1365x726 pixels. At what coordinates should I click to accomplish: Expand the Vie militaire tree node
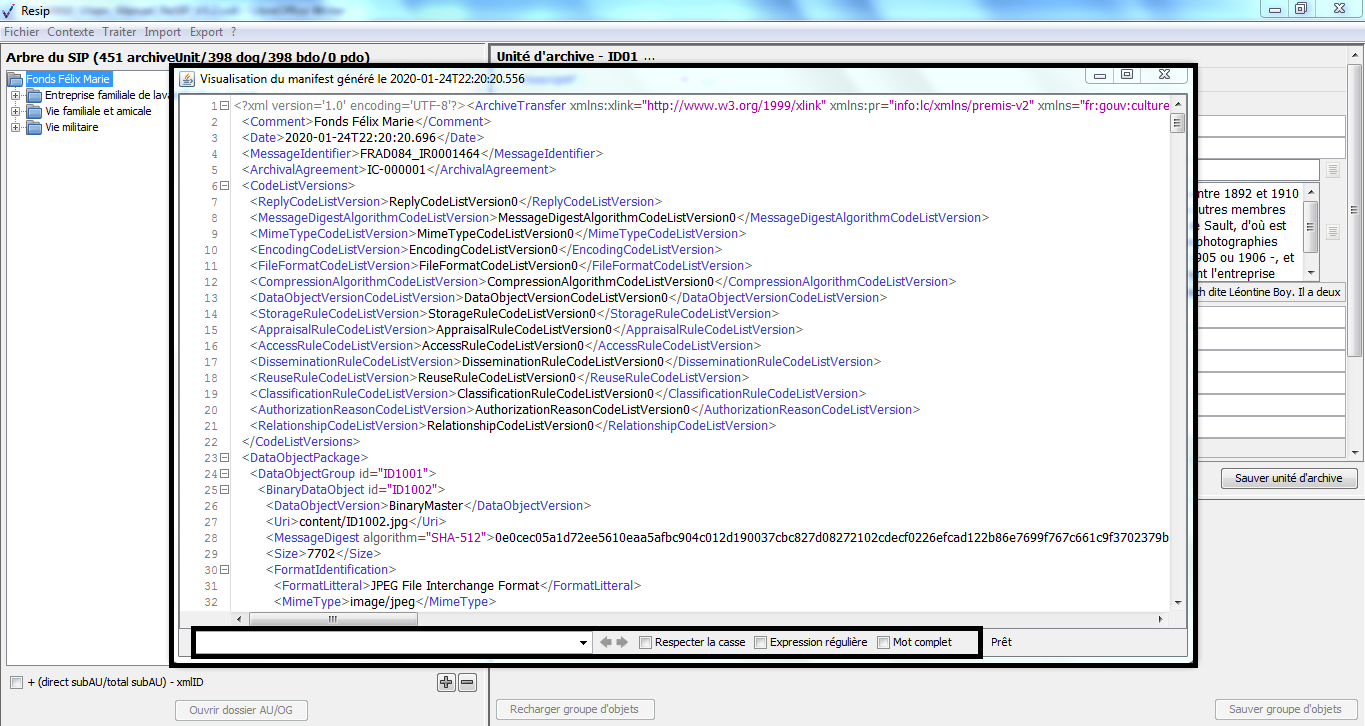(16, 128)
